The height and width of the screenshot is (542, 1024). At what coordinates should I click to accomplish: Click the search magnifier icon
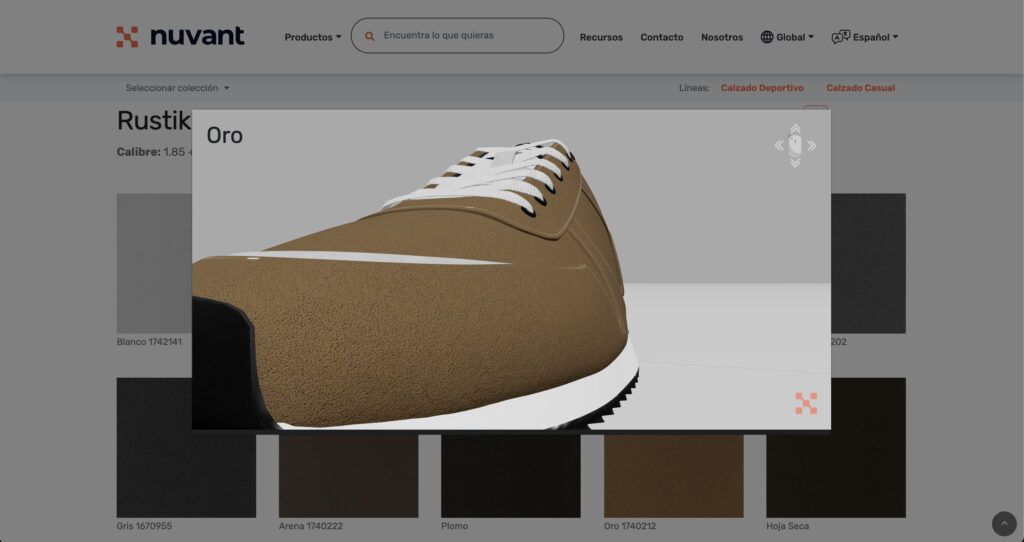click(x=370, y=36)
